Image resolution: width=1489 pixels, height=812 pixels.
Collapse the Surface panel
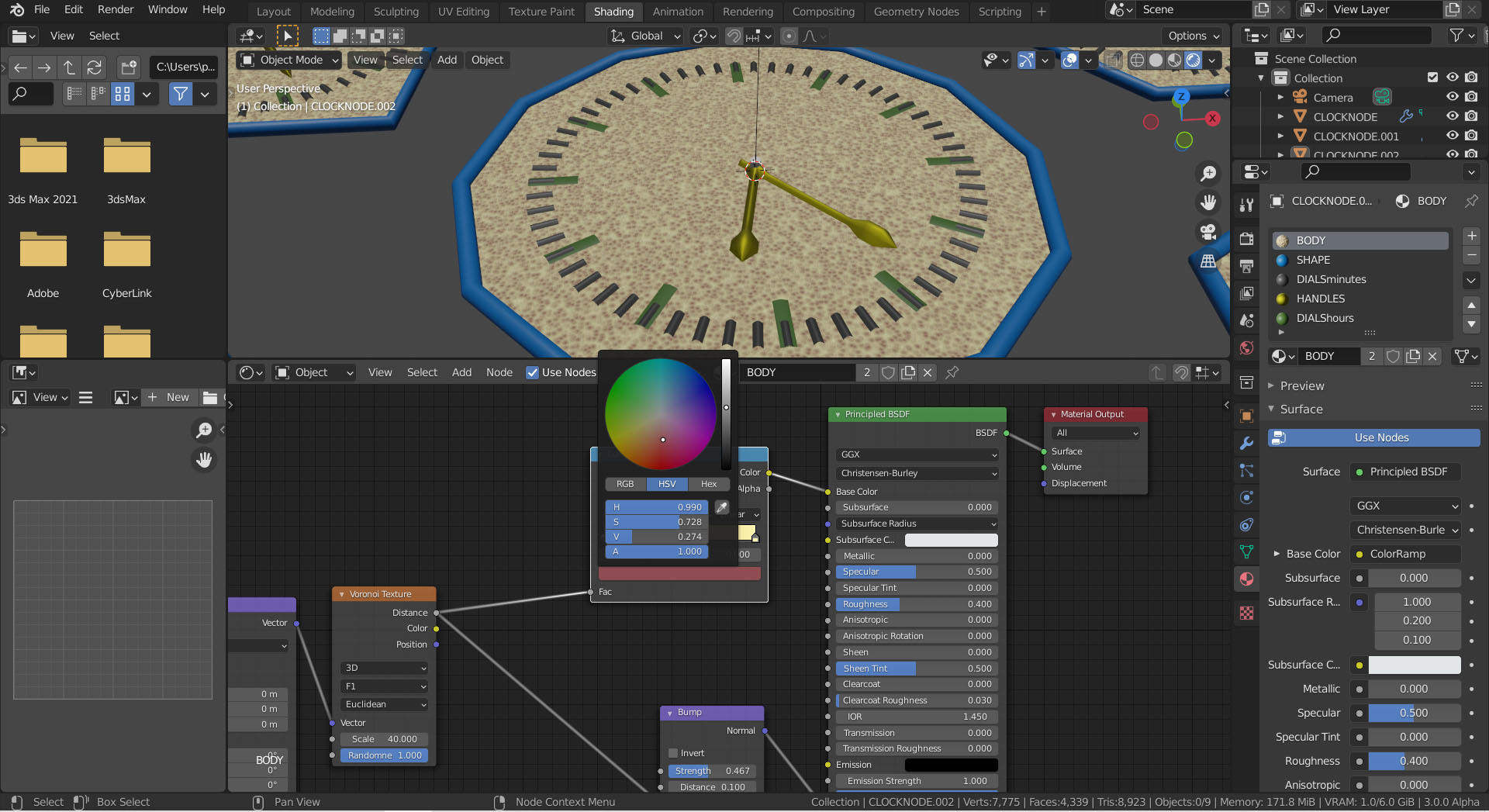[1301, 409]
